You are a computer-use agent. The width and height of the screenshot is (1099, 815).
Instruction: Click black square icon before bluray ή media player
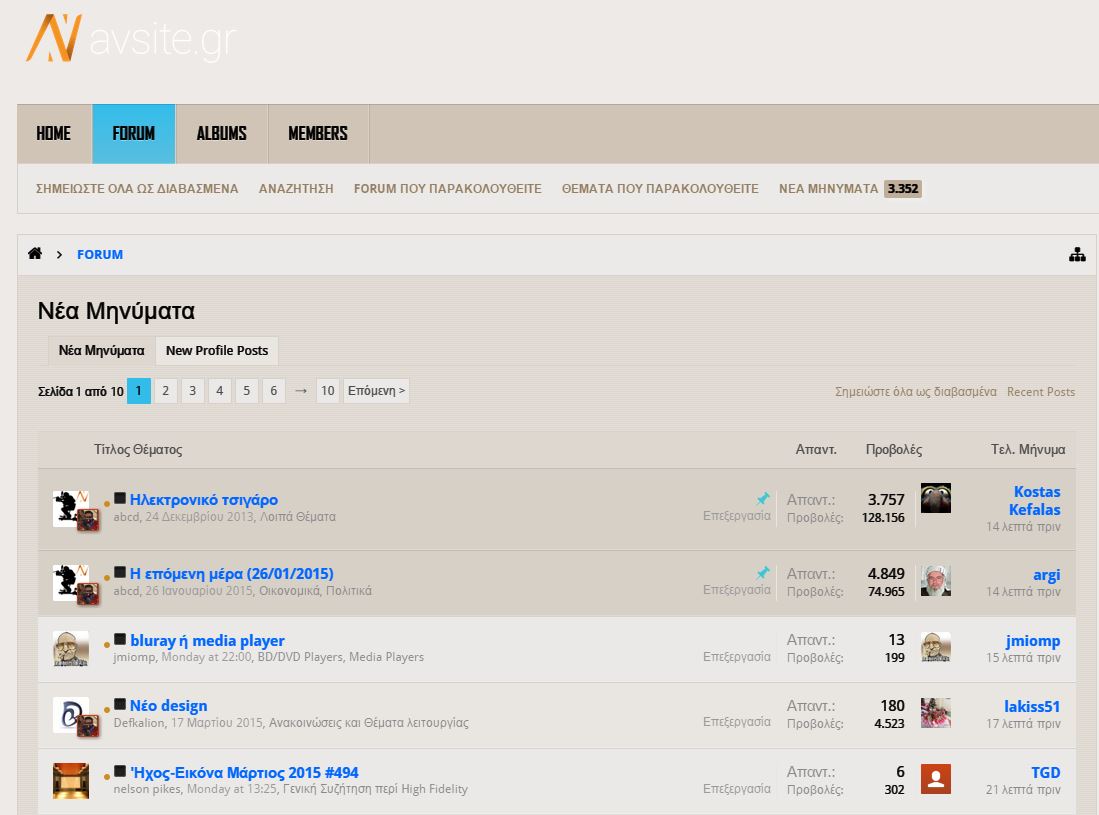click(x=120, y=639)
